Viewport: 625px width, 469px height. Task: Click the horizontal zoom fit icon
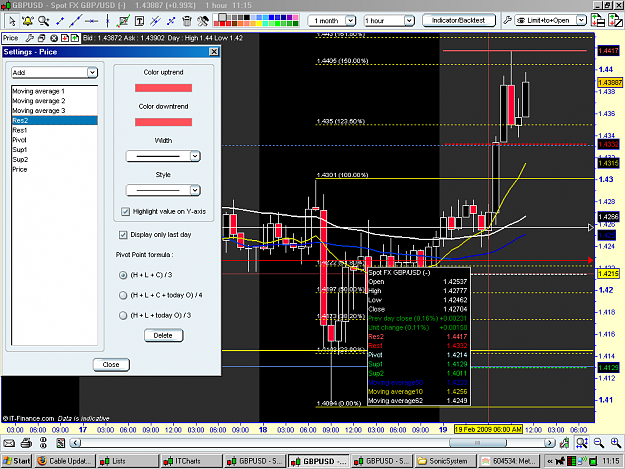[582, 443]
